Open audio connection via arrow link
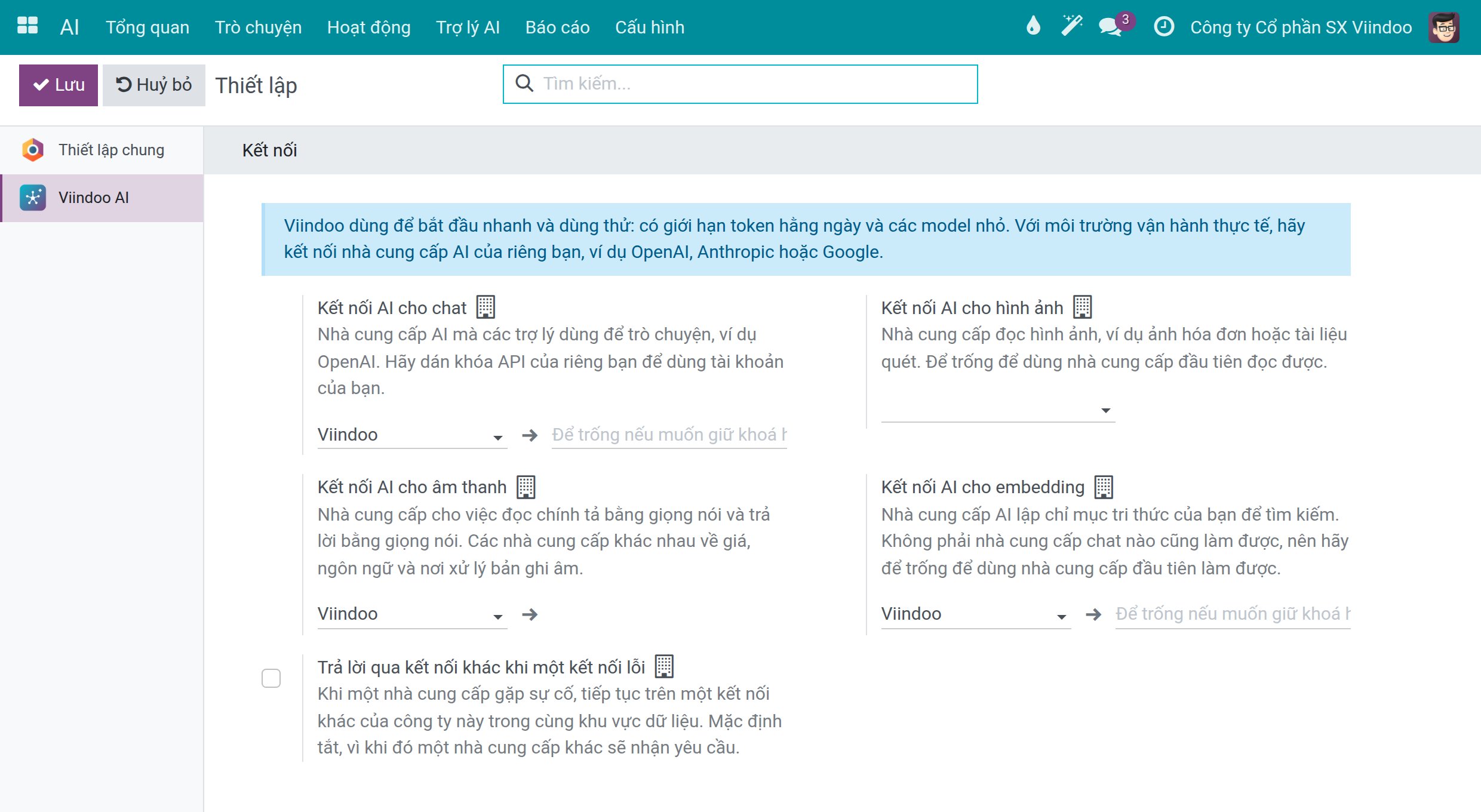The image size is (1481, 812). pyautogui.click(x=530, y=614)
